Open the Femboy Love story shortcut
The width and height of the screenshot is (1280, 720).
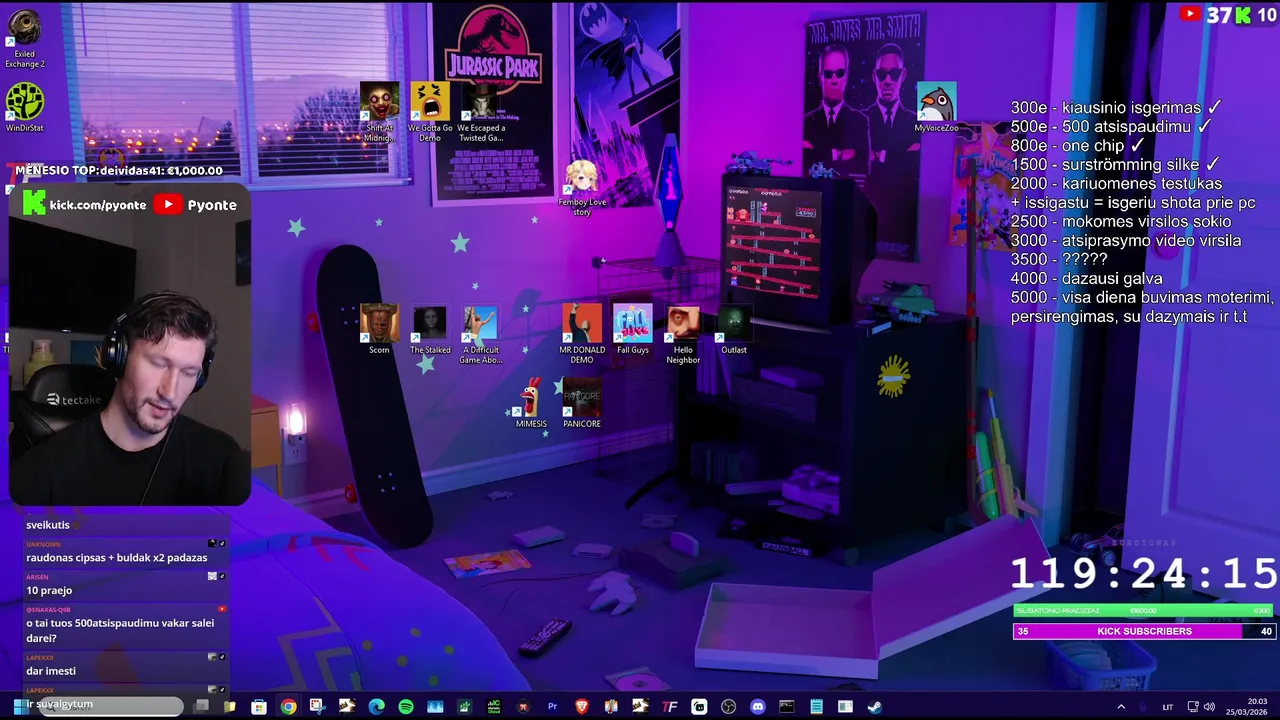pyautogui.click(x=582, y=188)
